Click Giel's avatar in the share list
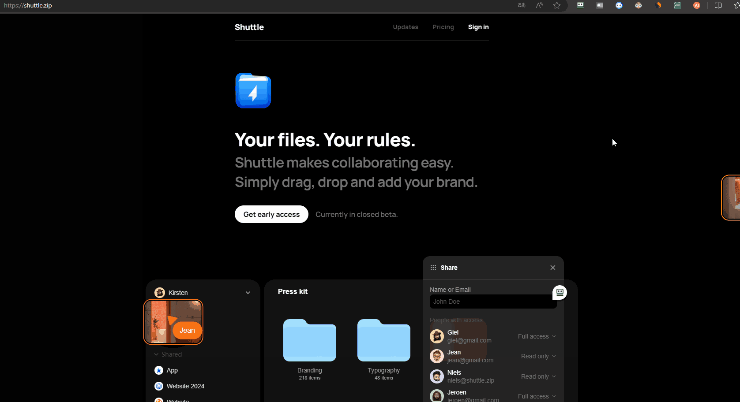 coord(437,336)
